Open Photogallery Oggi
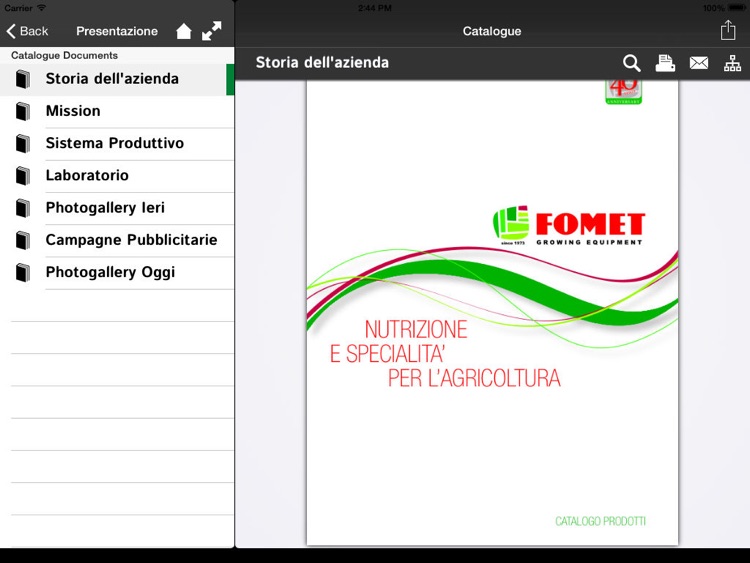 coord(117,272)
